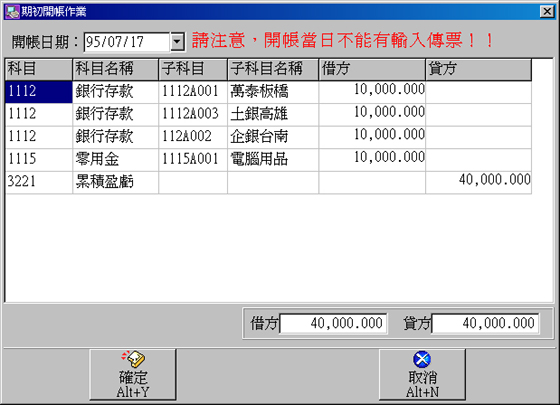Select the highlighted 1112 cell in 萬泰板橋 row
The width and height of the screenshot is (560, 405).
39,92
